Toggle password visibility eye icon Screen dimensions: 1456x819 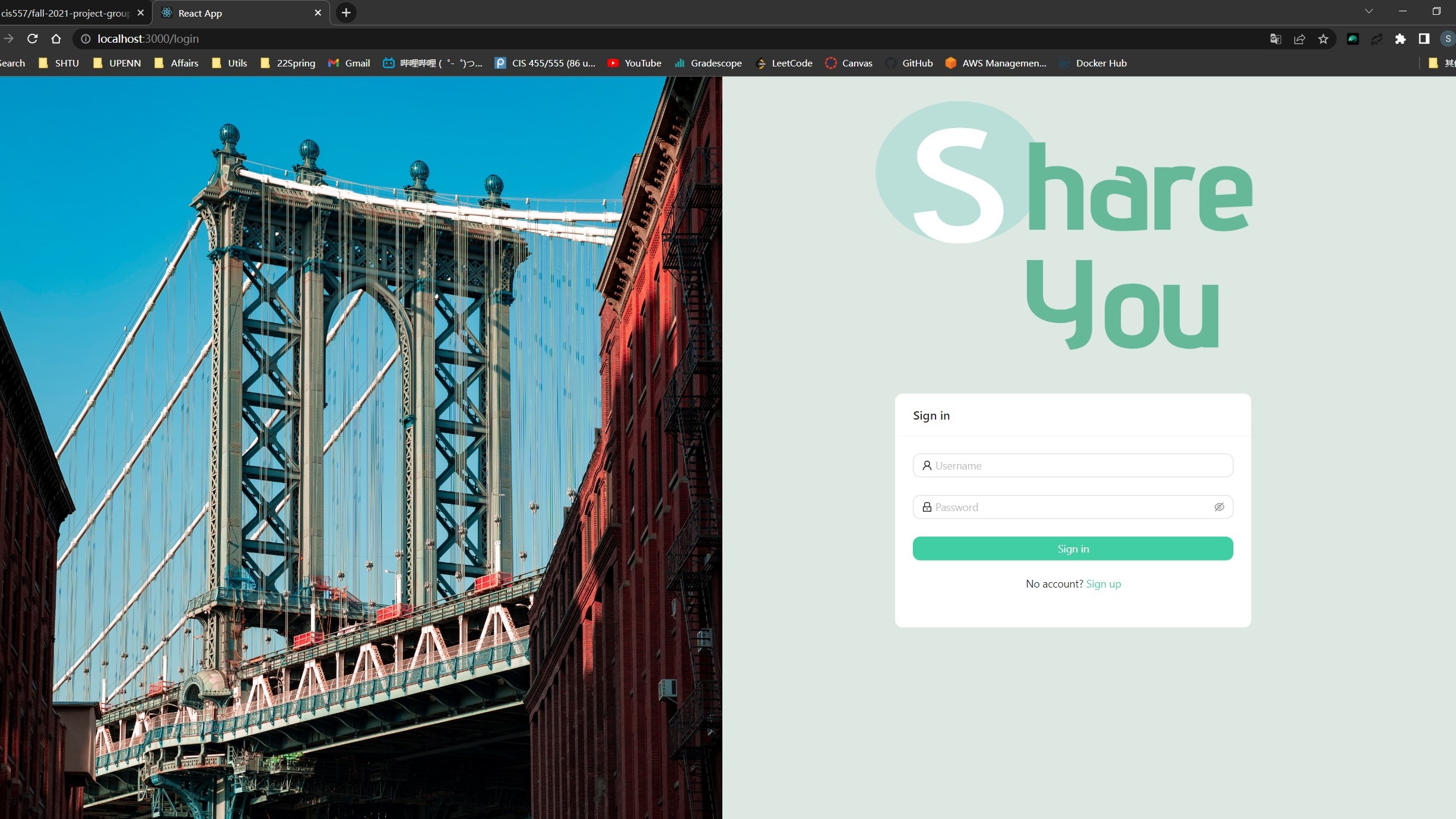(1219, 507)
